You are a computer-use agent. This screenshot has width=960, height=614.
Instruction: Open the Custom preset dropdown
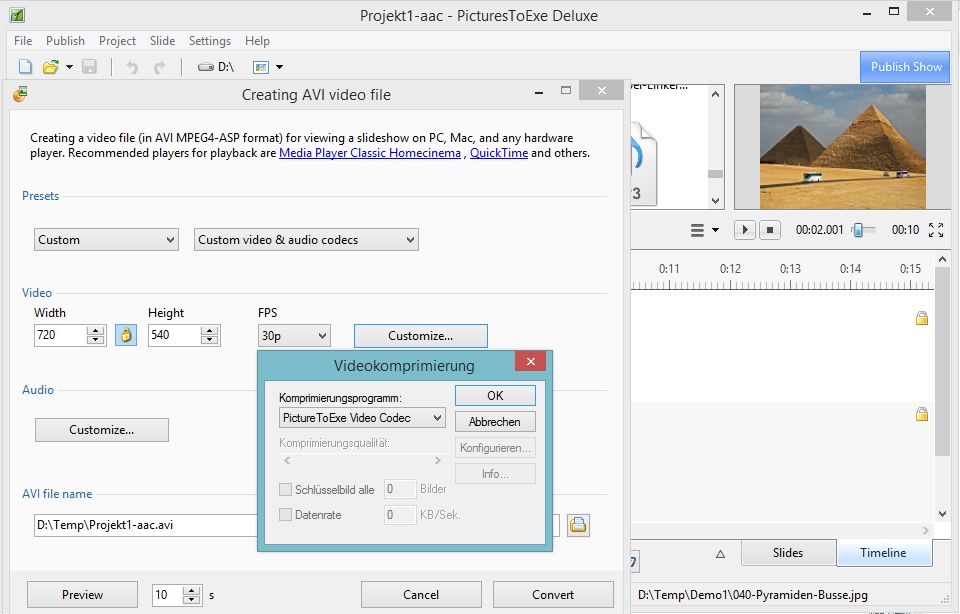[106, 240]
